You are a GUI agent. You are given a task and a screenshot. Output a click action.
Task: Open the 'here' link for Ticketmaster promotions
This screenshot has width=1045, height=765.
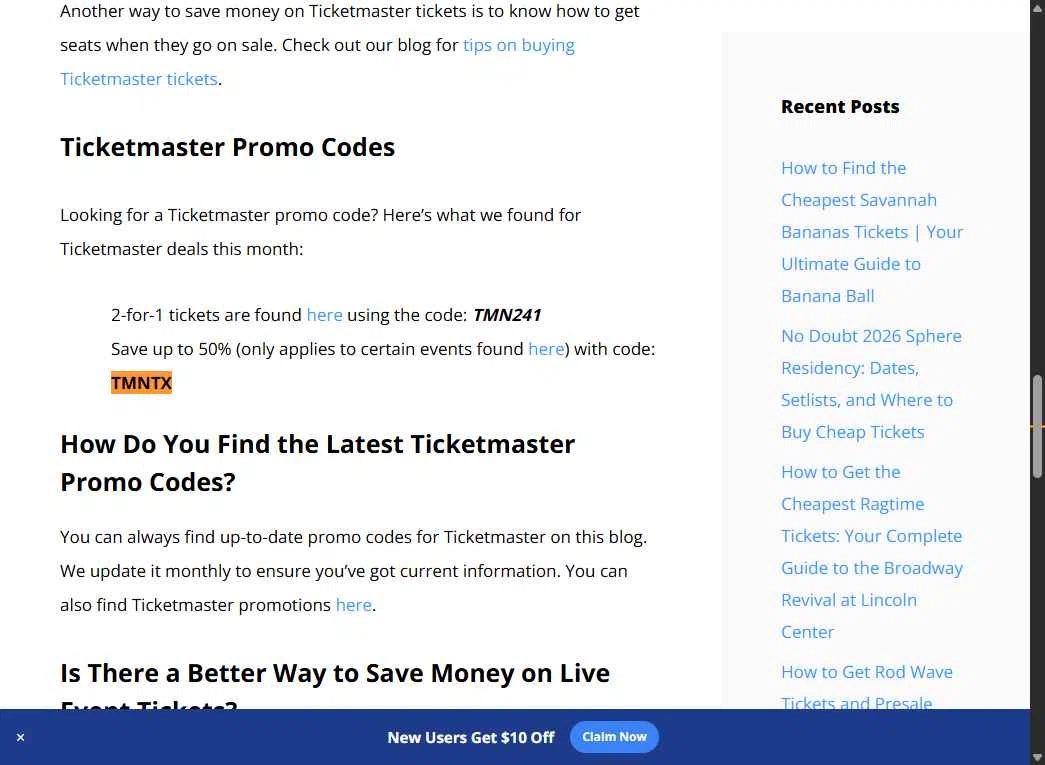click(x=353, y=604)
